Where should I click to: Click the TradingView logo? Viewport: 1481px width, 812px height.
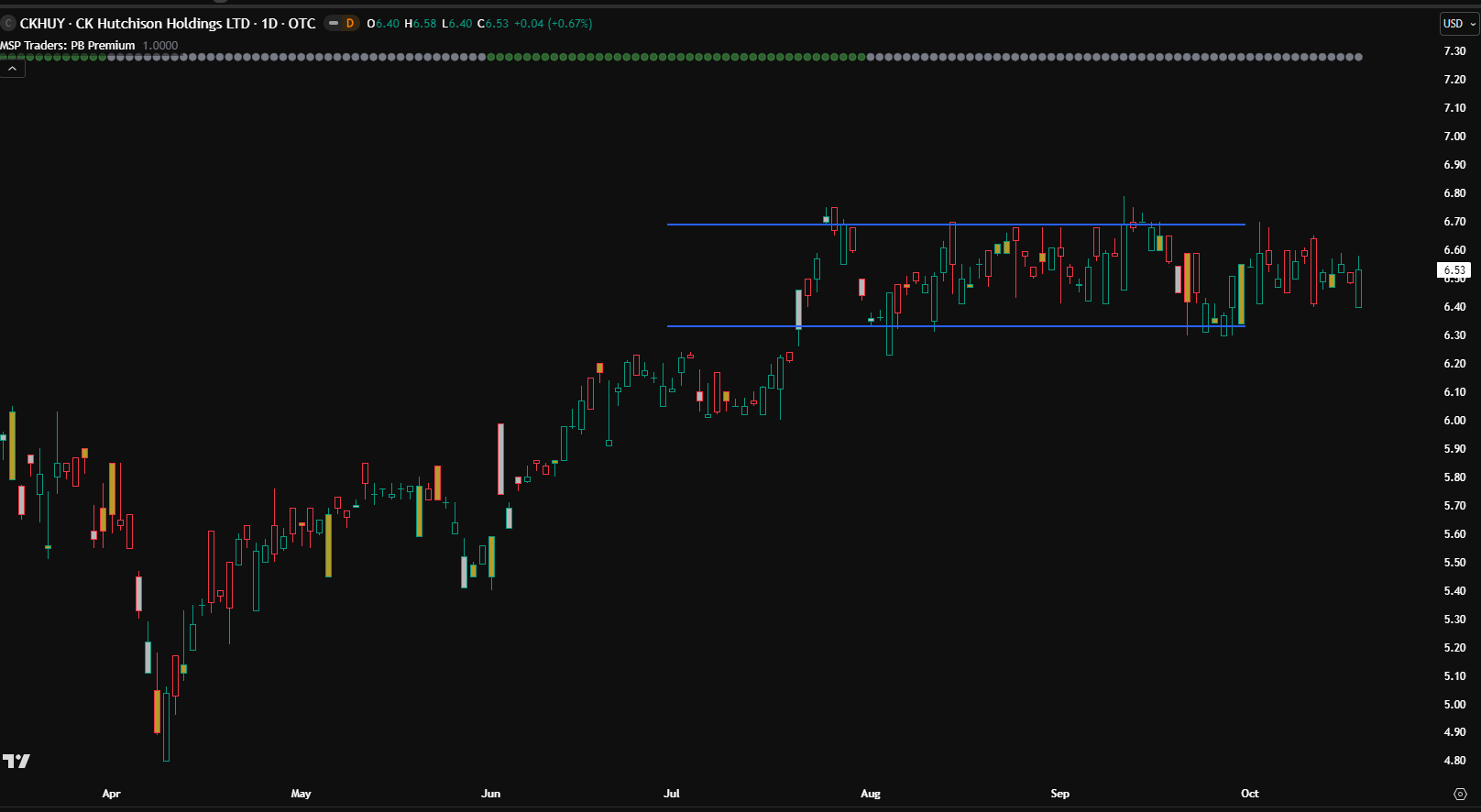click(x=16, y=761)
